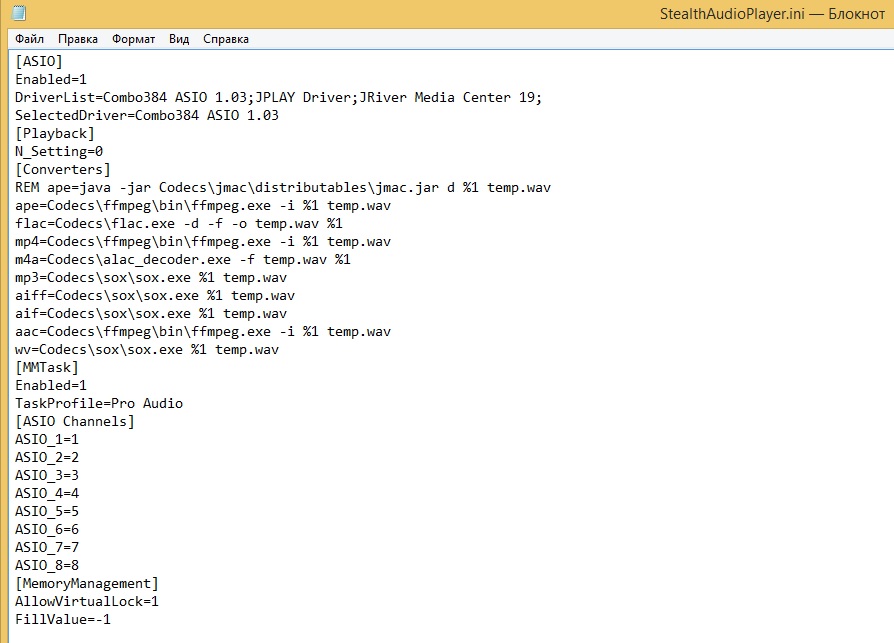Click the m4a=Codecs\alac_decoder.exe line
The height and width of the screenshot is (643, 894).
point(182,259)
